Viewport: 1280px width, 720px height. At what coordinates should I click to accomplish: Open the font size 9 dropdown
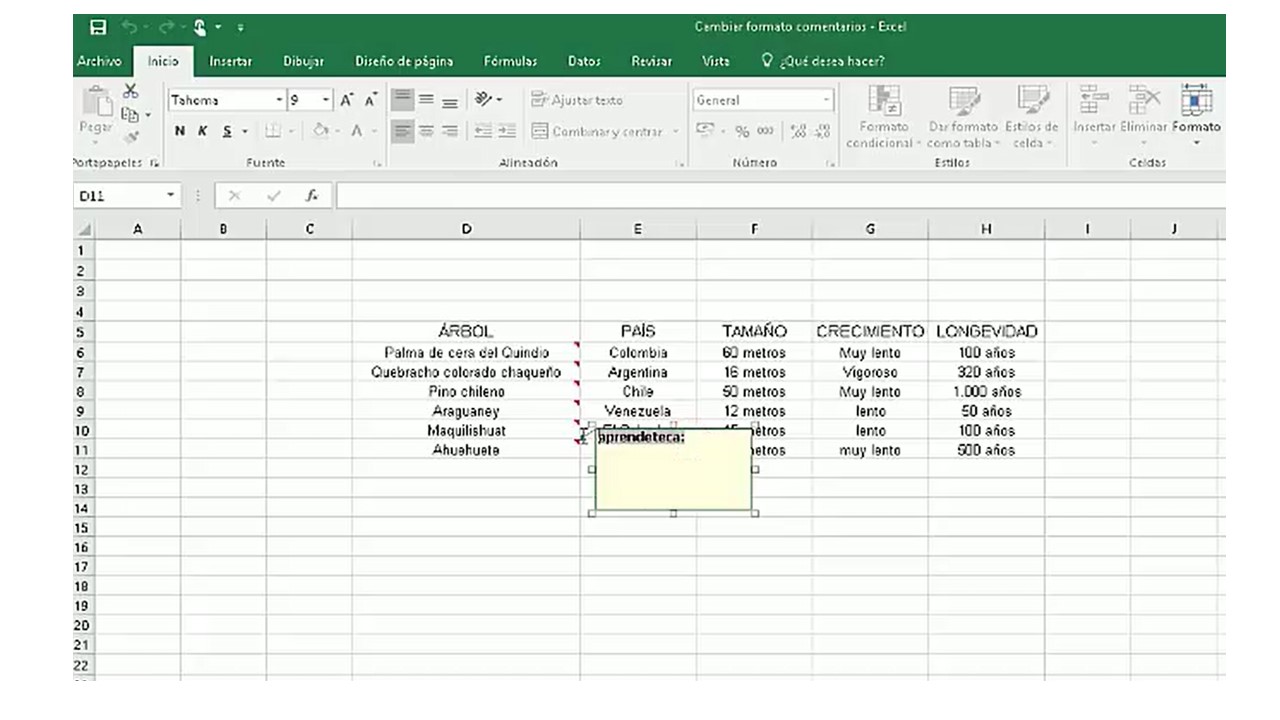(x=326, y=100)
